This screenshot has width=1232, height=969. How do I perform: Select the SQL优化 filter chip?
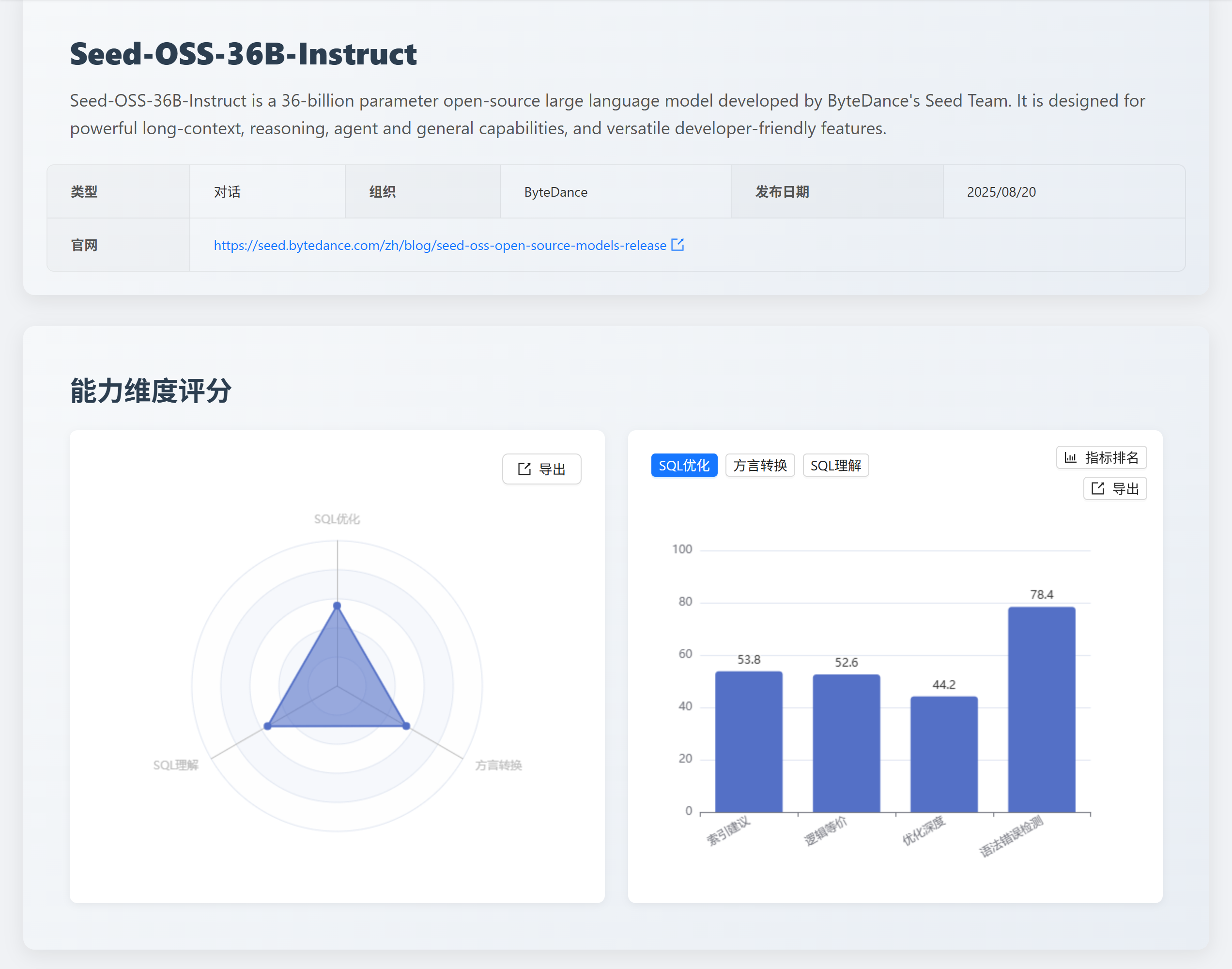(x=684, y=465)
